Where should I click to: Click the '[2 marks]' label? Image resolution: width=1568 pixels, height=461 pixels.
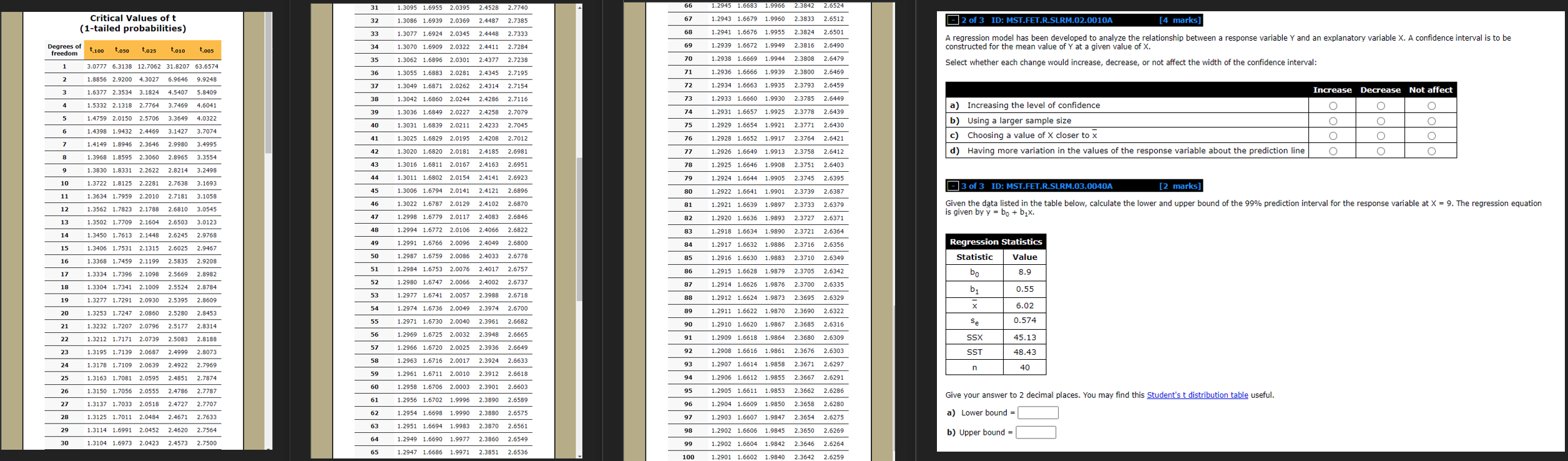point(1179,186)
